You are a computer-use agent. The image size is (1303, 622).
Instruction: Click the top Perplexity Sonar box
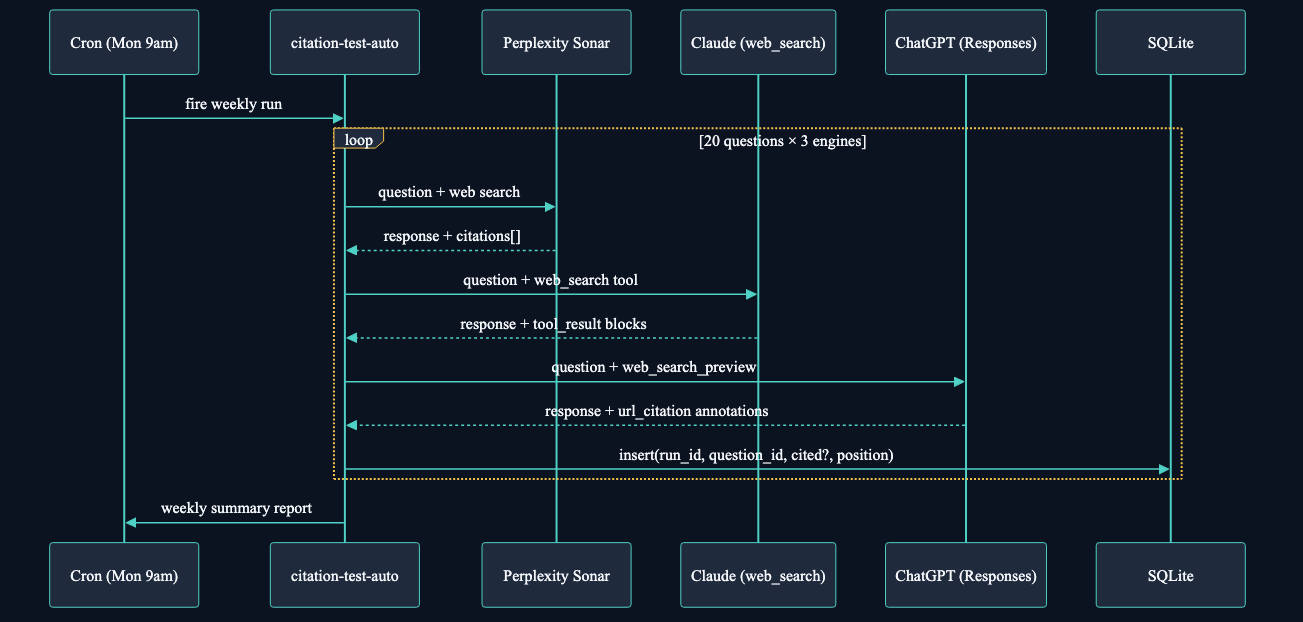click(x=556, y=43)
